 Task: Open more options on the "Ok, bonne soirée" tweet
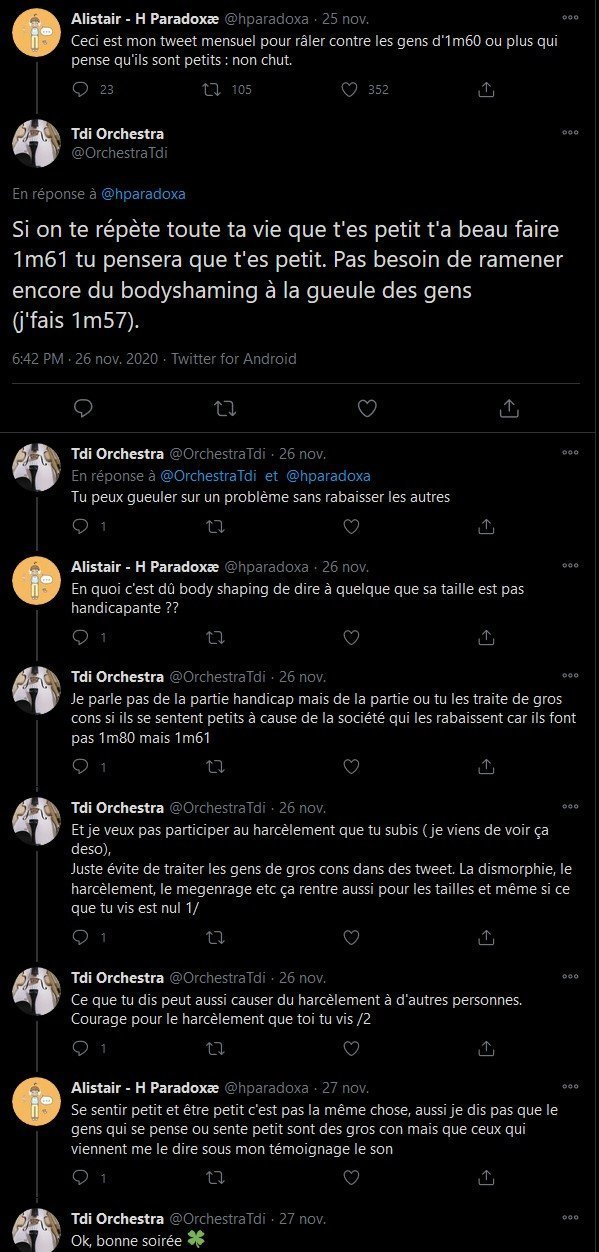(x=569, y=1218)
